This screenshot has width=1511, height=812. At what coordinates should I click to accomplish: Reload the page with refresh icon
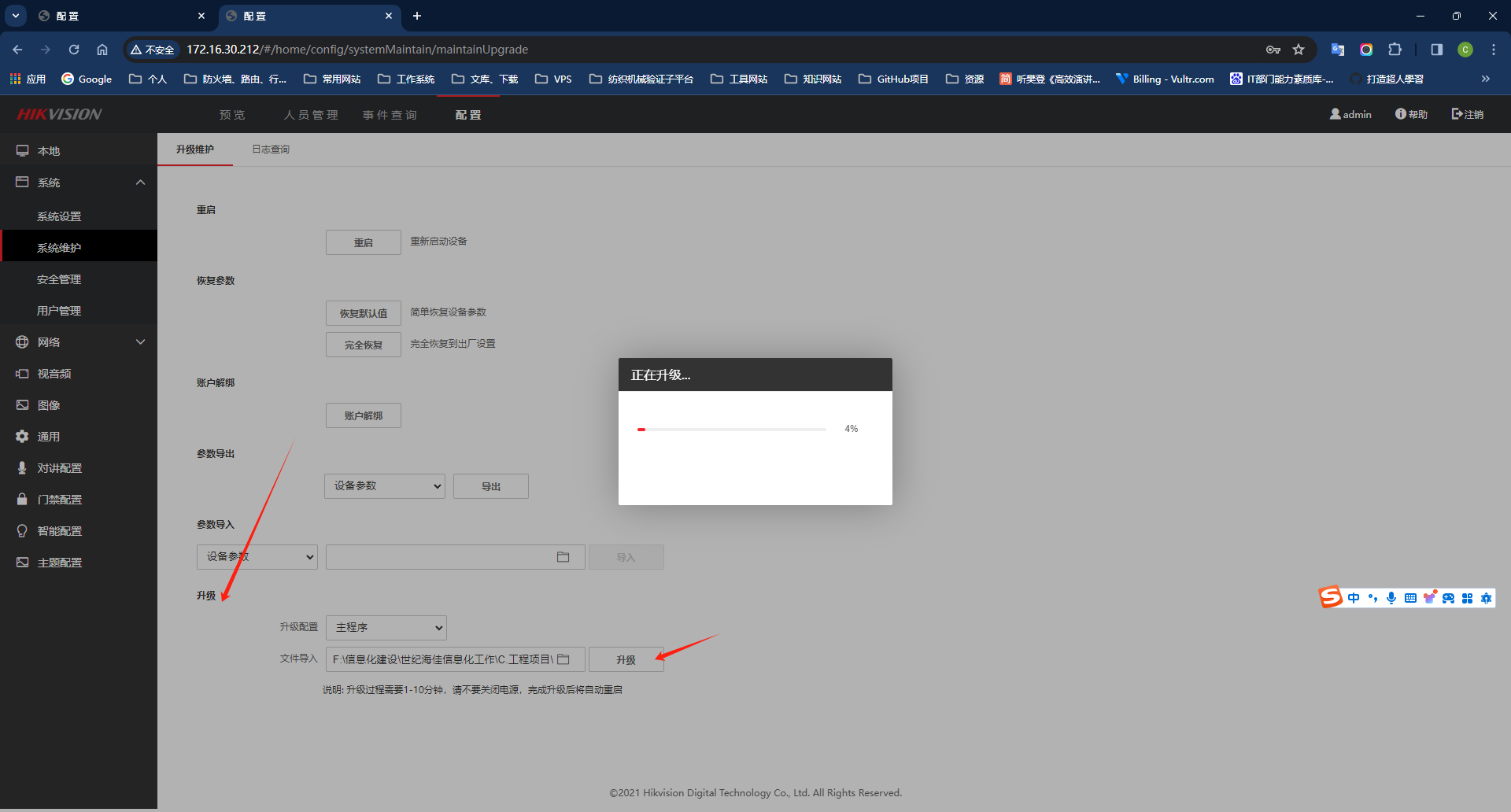click(74, 50)
